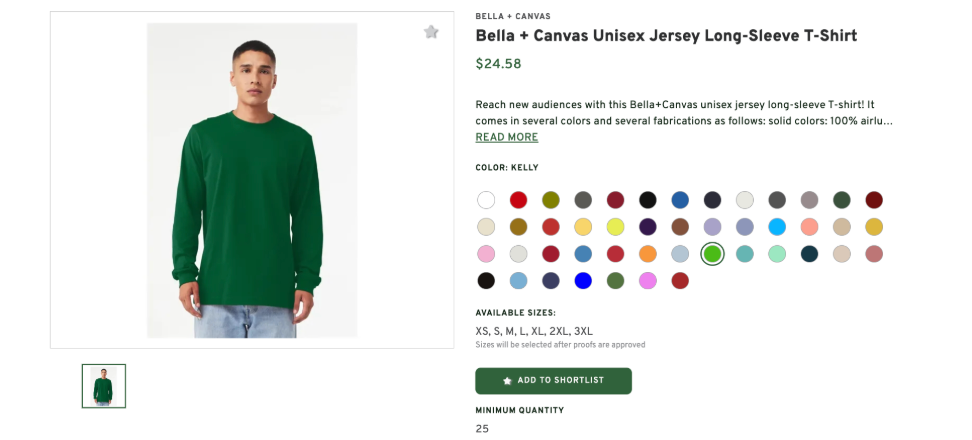Pick the light pink swatch in third row
The width and height of the screenshot is (972, 440).
[486, 254]
